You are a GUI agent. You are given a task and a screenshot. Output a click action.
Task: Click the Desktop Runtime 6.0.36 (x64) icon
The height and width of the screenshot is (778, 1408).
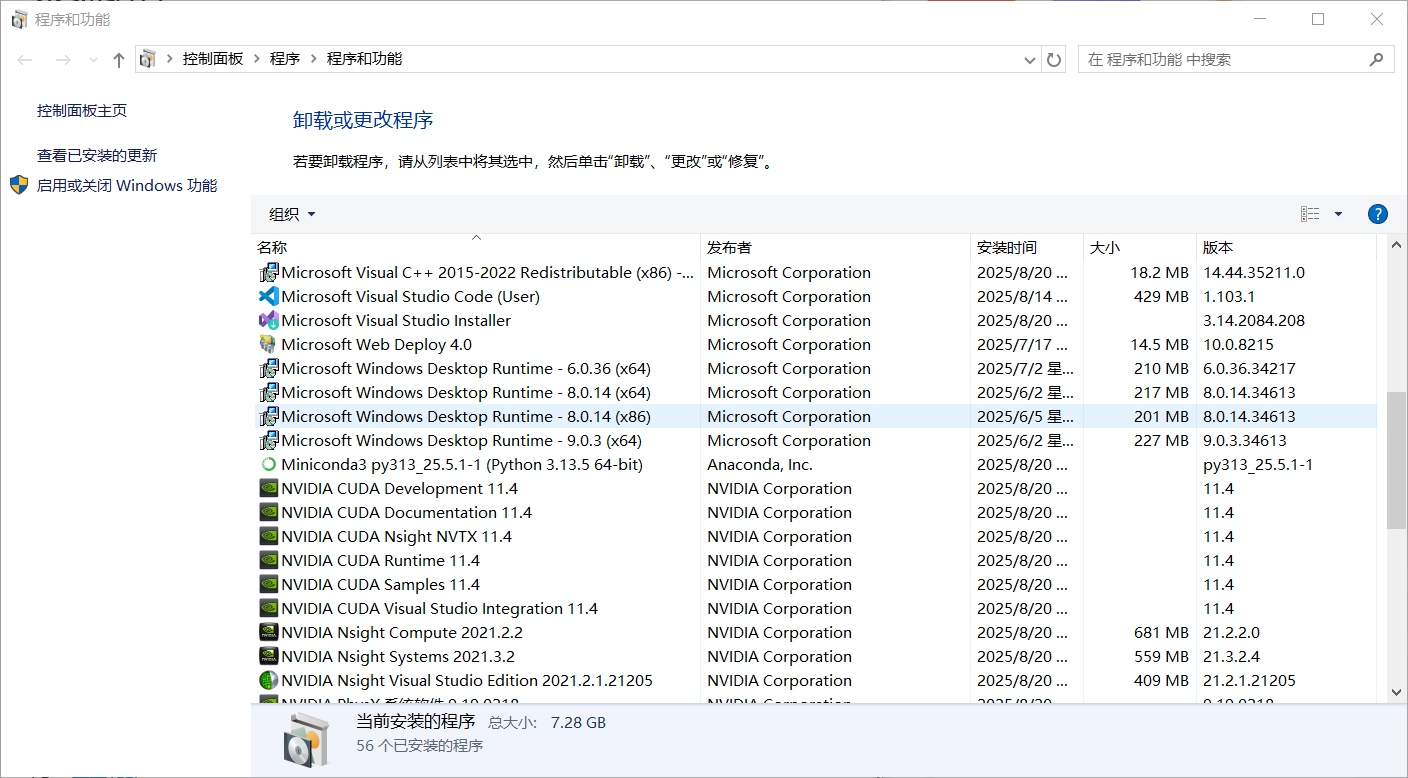(268, 368)
